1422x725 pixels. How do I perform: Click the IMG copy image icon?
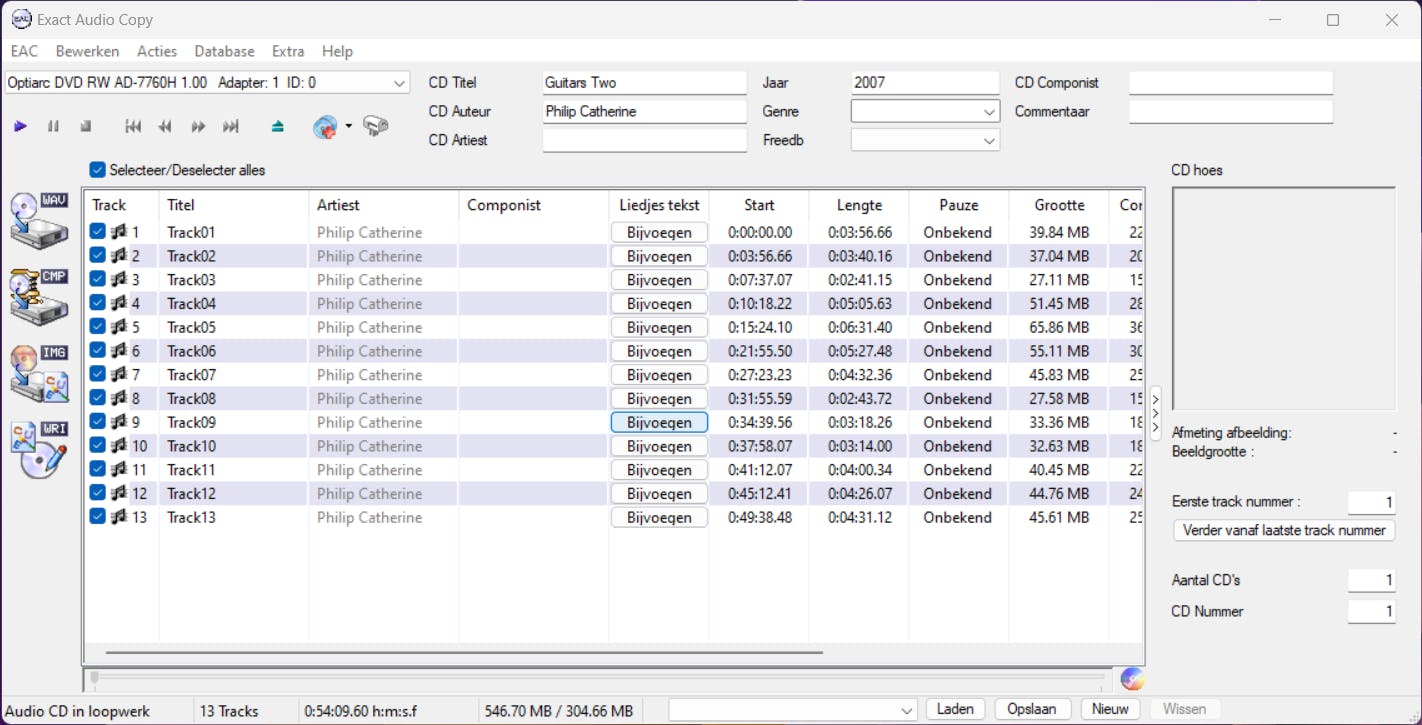click(x=39, y=373)
